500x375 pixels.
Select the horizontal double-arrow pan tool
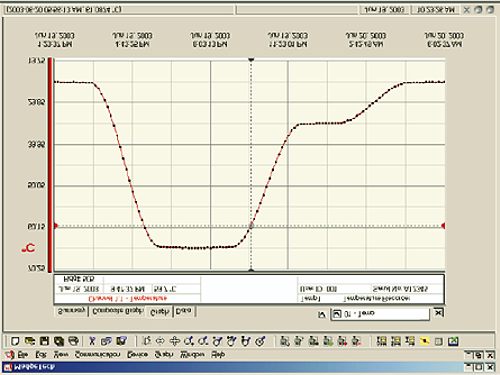click(x=160, y=341)
